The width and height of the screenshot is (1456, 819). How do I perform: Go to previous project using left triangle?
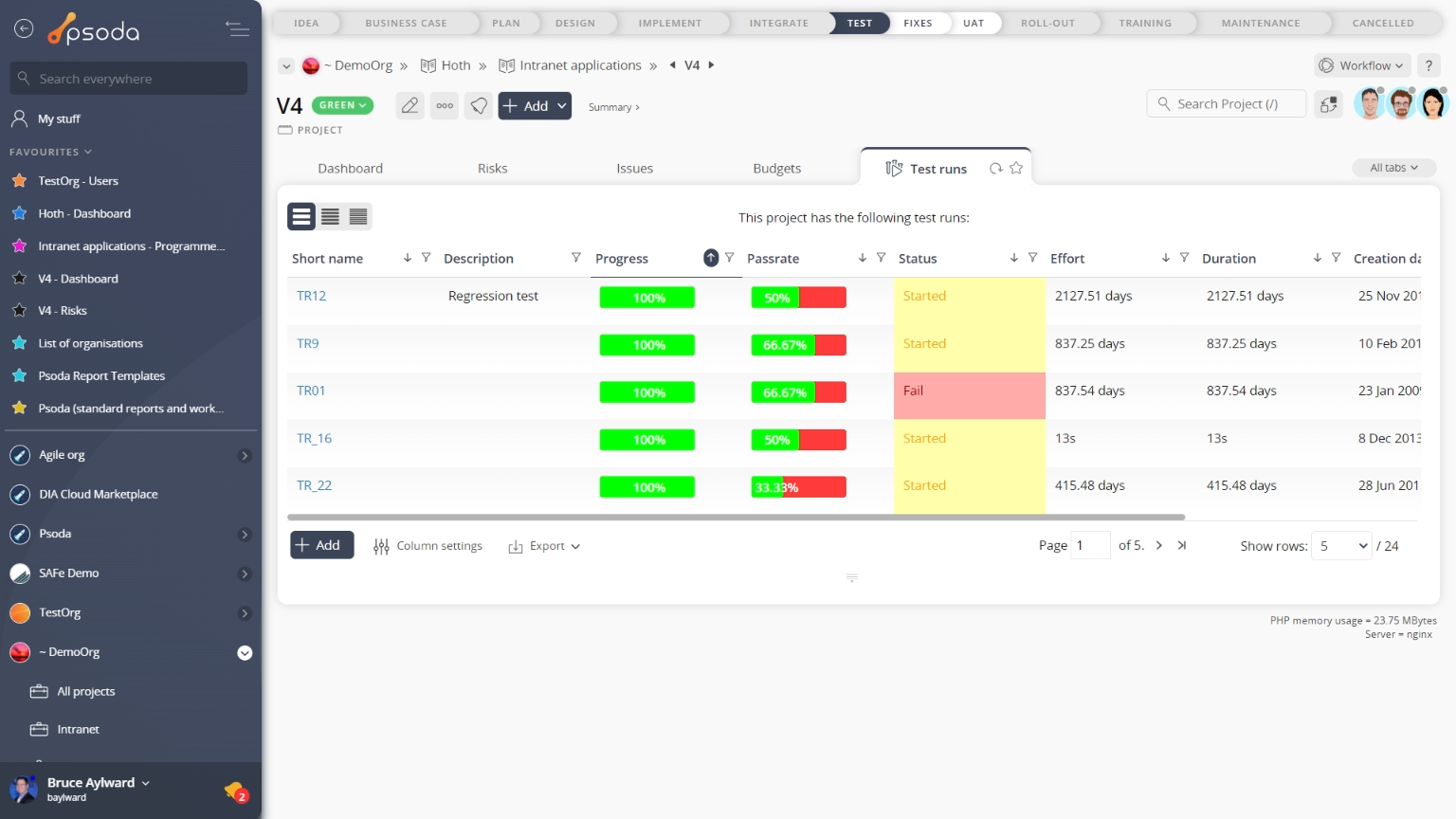tap(673, 65)
